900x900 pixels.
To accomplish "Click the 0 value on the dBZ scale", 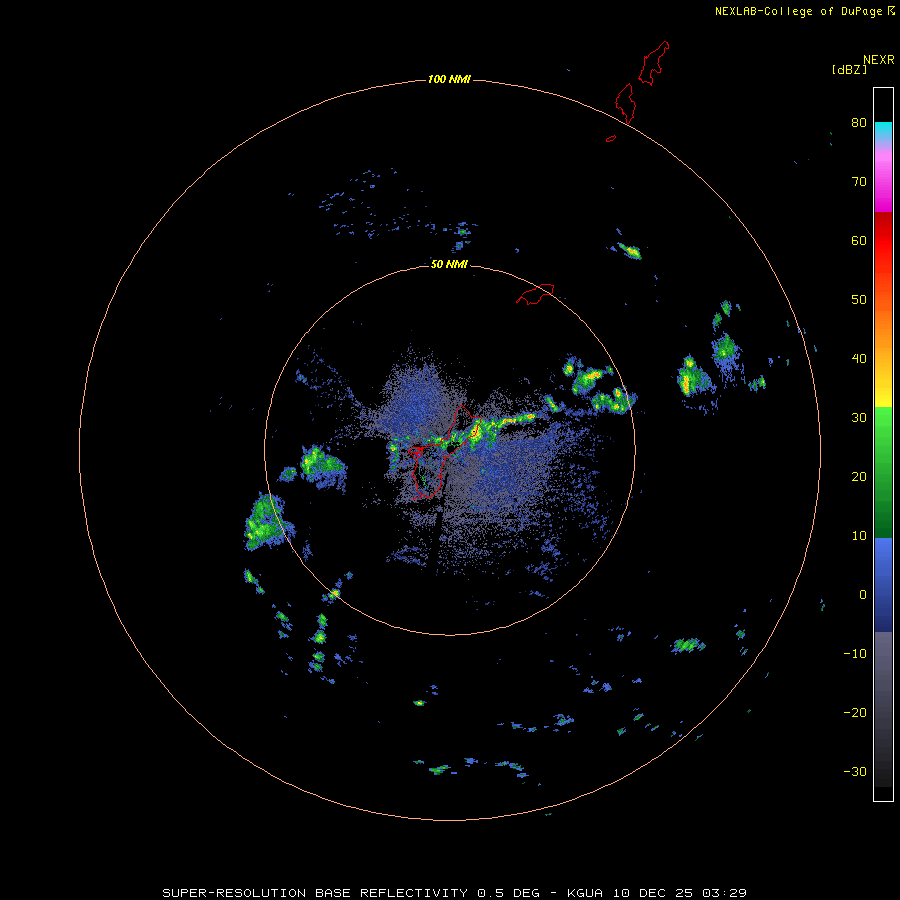I will point(863,595).
